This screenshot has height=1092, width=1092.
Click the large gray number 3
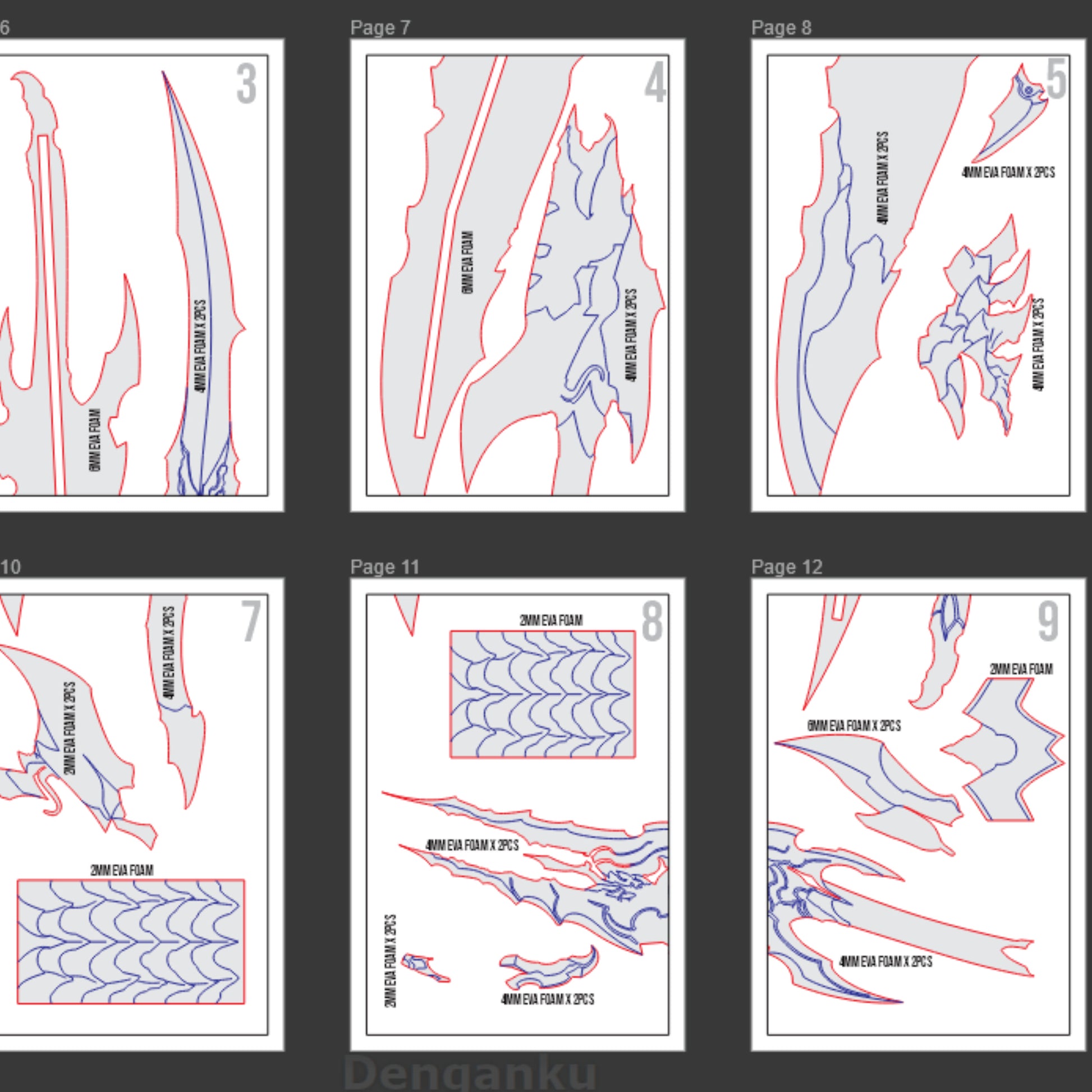click(x=246, y=84)
